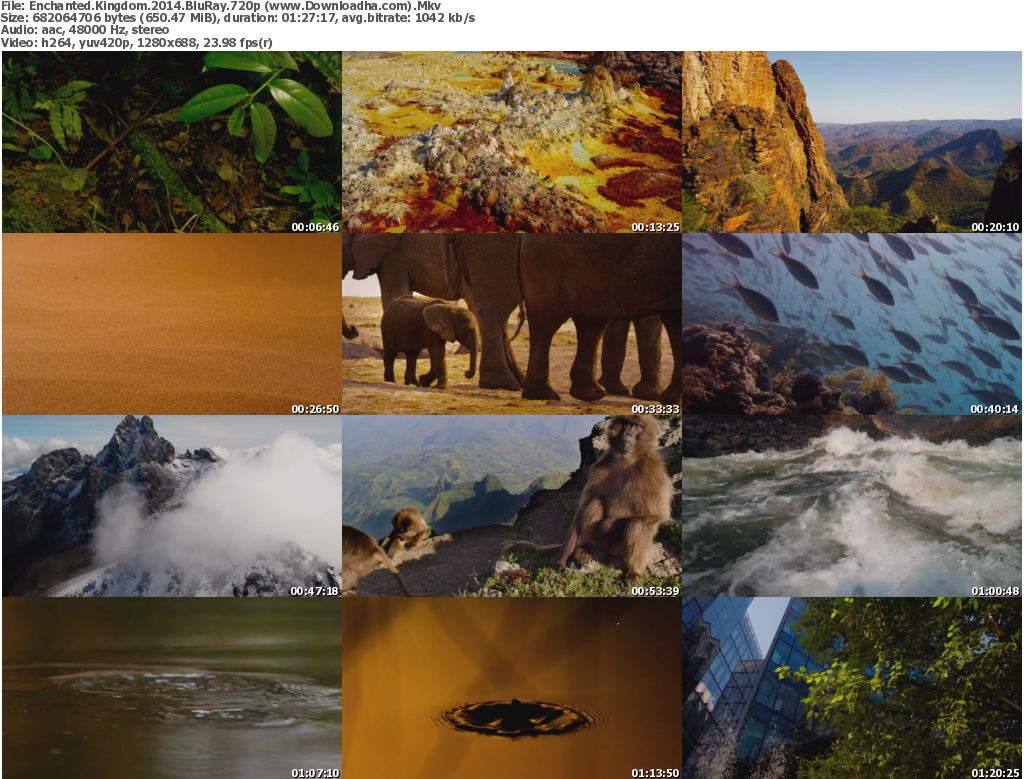1024x779 pixels.
Task: Click the 00:47:18 timestamp
Action: click(x=315, y=591)
